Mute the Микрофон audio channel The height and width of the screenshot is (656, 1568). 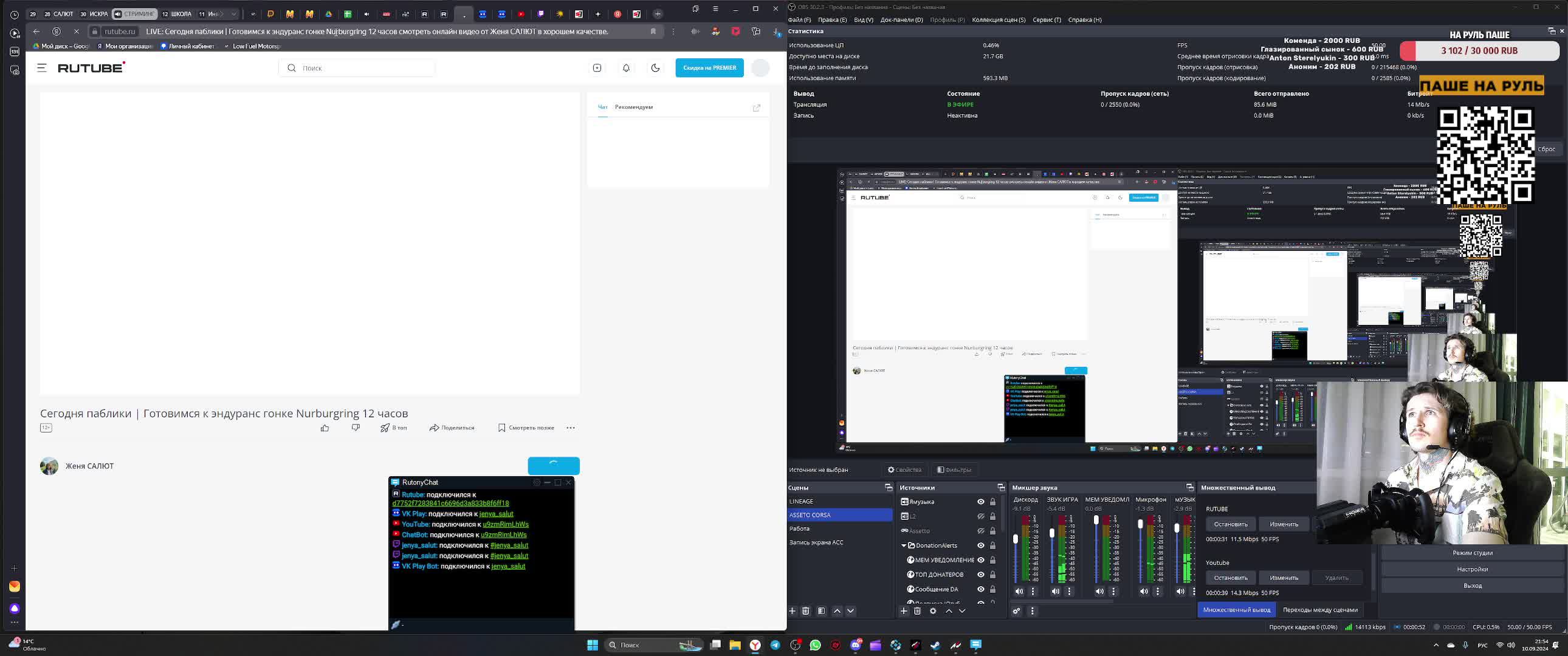[x=1144, y=592]
